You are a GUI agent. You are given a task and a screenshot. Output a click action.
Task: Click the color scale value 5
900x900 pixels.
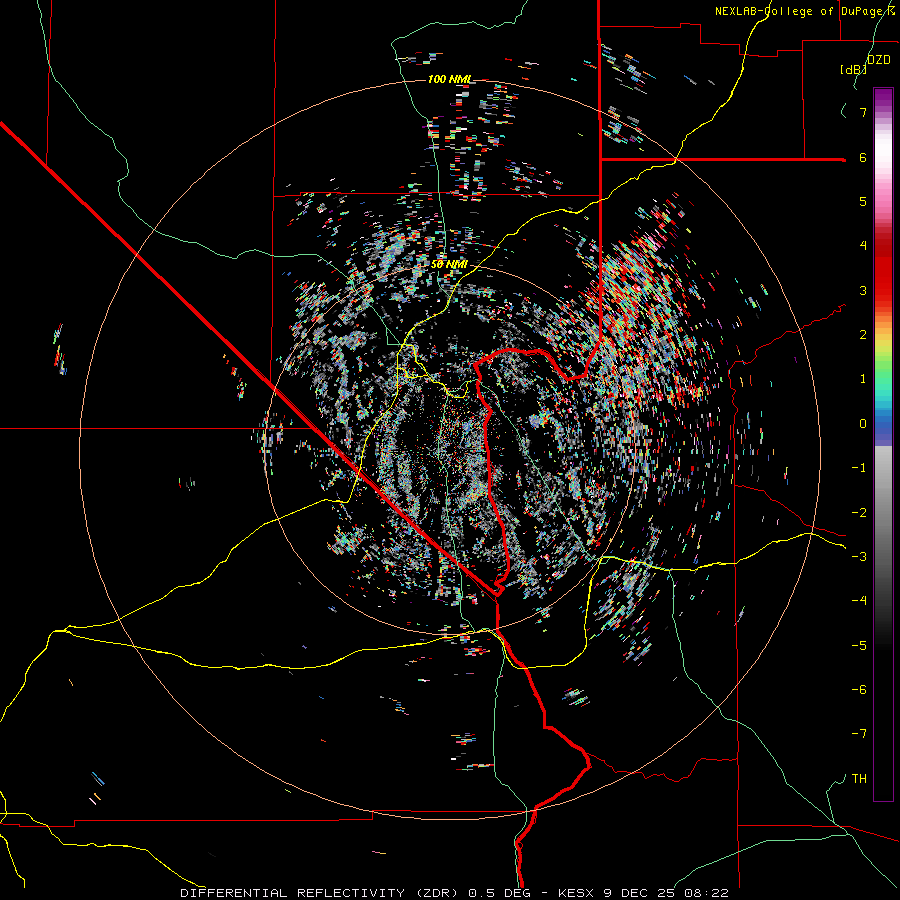tap(863, 201)
